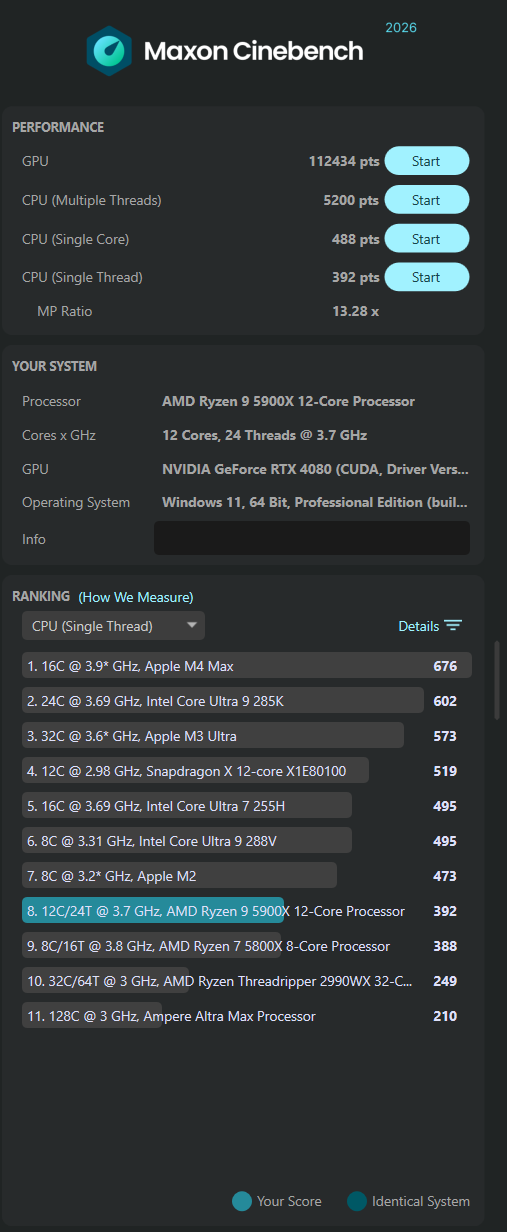The height and width of the screenshot is (1232, 507).
Task: Click the Identical System legend circle
Action: [x=357, y=1201]
